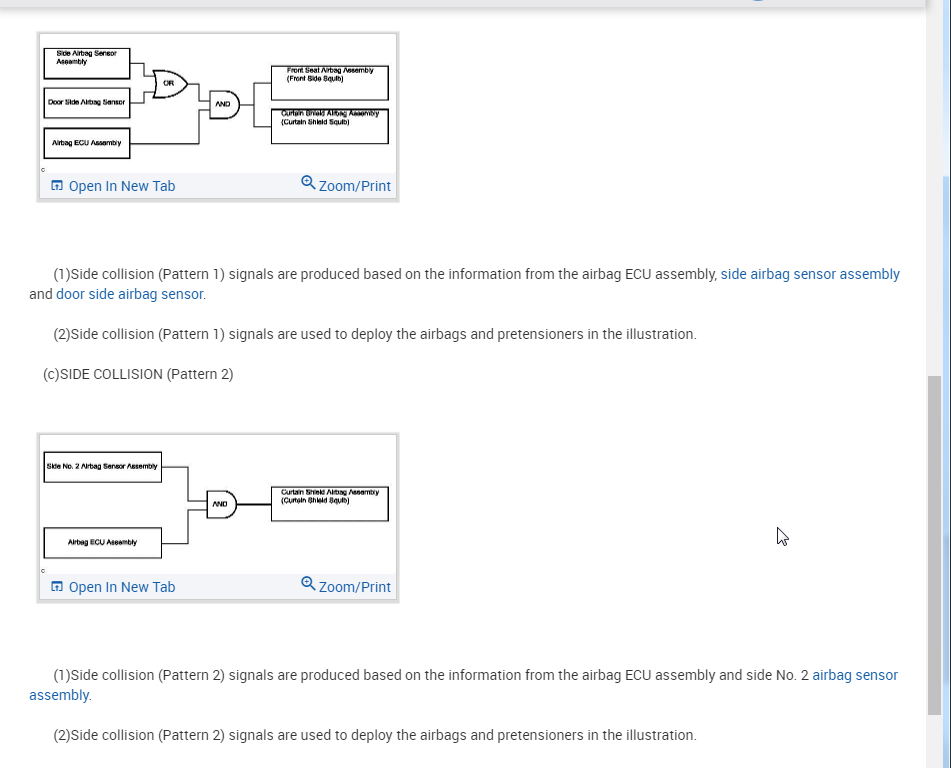Open the side airbag sensor assembly link
951x768 pixels.
(x=810, y=274)
